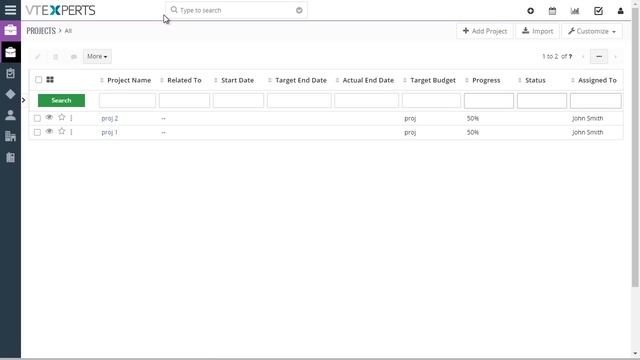Click 50% progress in proj 1 row
Viewport: 640px width, 360px height.
point(473,132)
